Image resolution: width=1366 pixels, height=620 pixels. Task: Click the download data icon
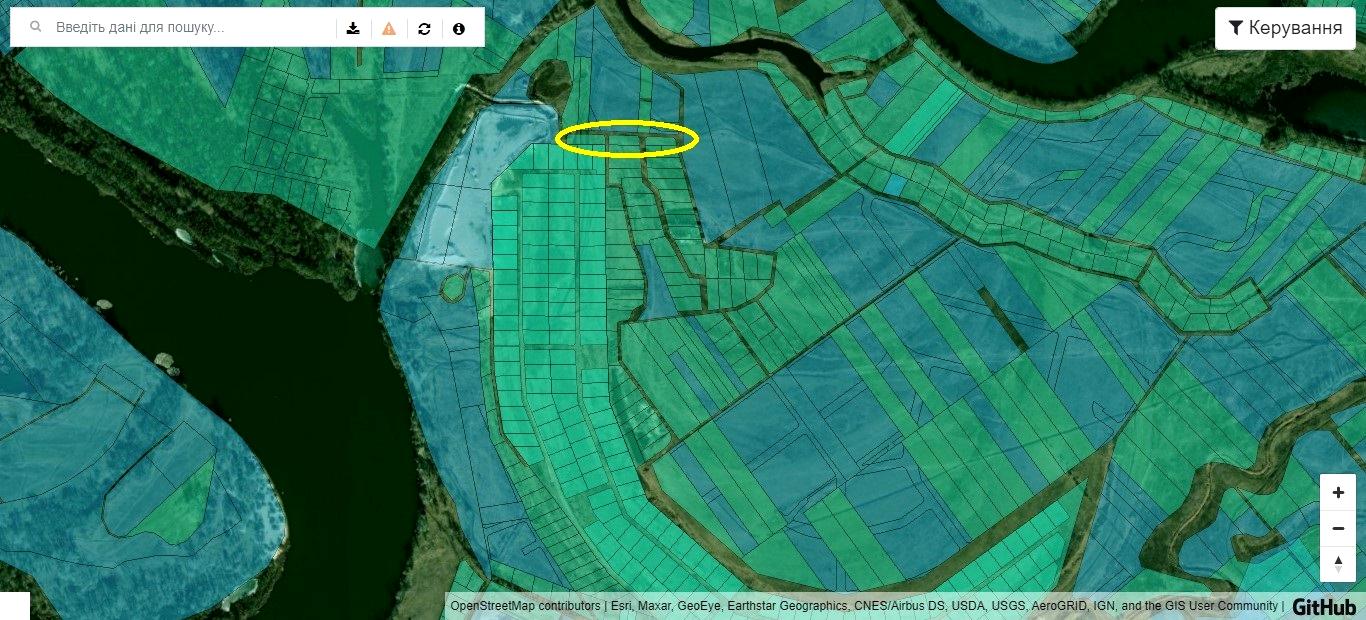[x=353, y=28]
